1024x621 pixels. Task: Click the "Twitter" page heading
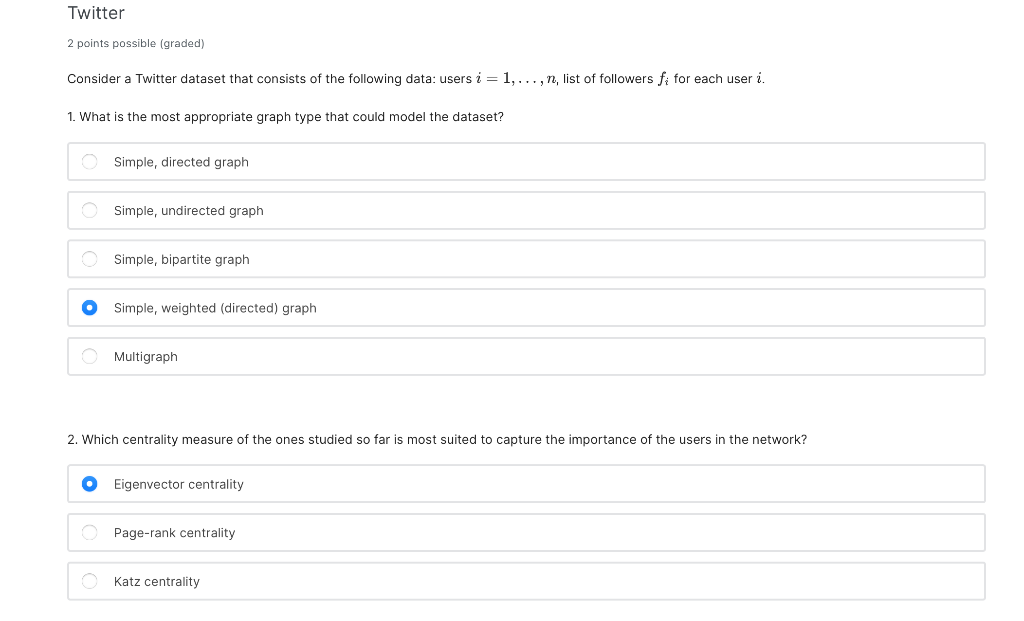95,13
